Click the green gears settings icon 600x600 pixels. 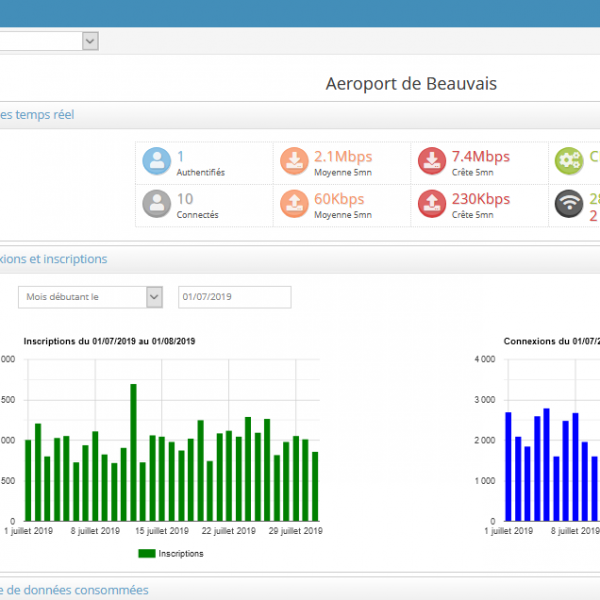(x=569, y=161)
